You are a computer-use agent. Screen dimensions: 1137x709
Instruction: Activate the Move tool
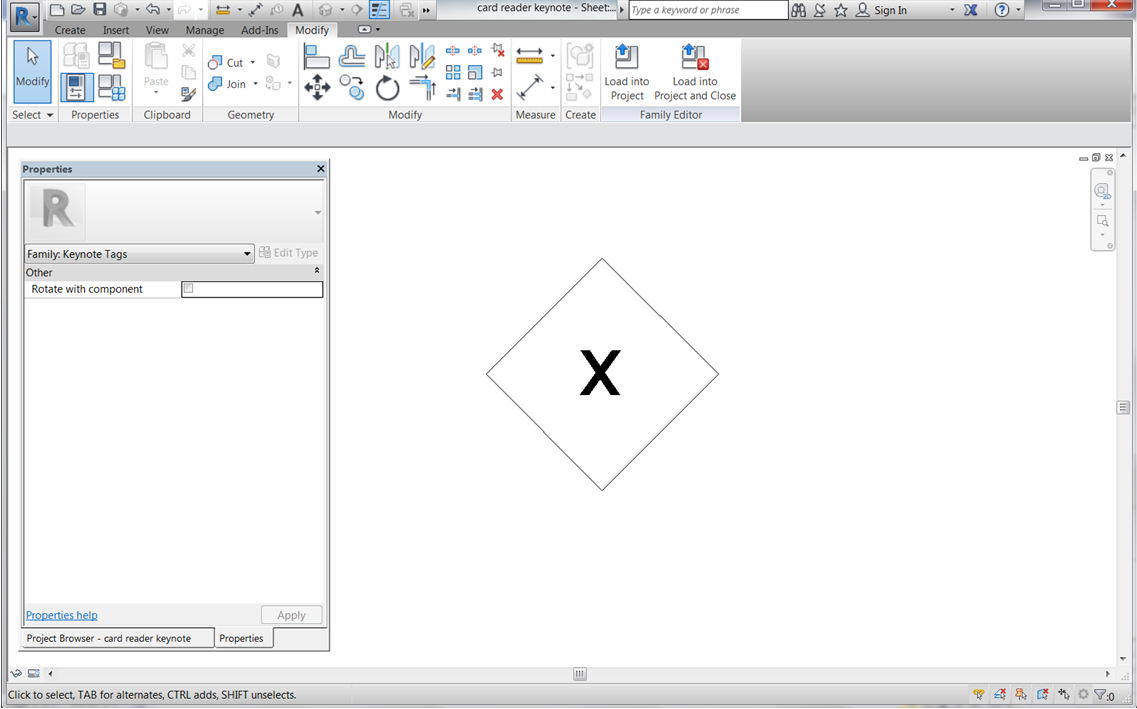click(317, 88)
